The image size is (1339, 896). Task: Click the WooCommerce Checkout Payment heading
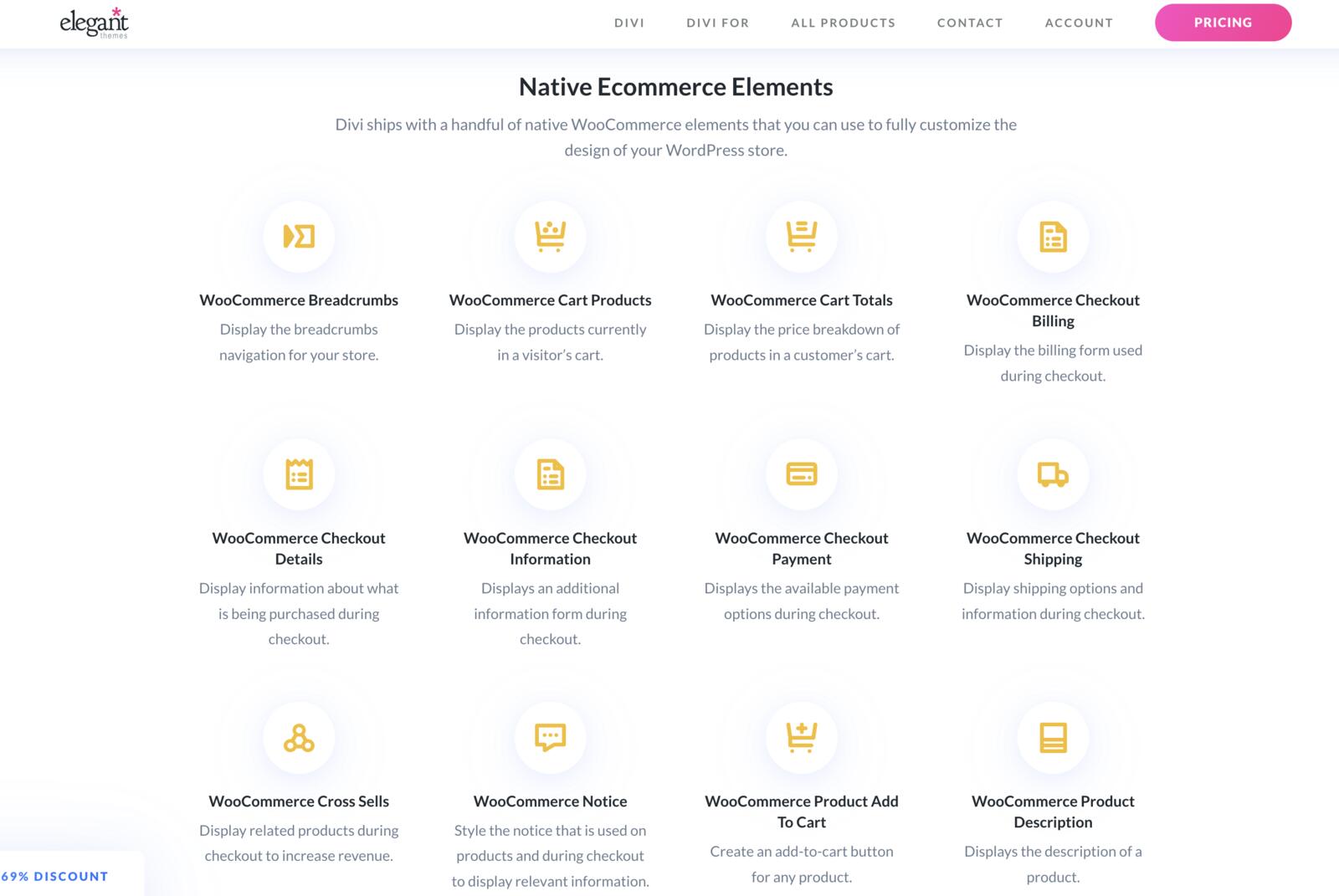point(802,549)
